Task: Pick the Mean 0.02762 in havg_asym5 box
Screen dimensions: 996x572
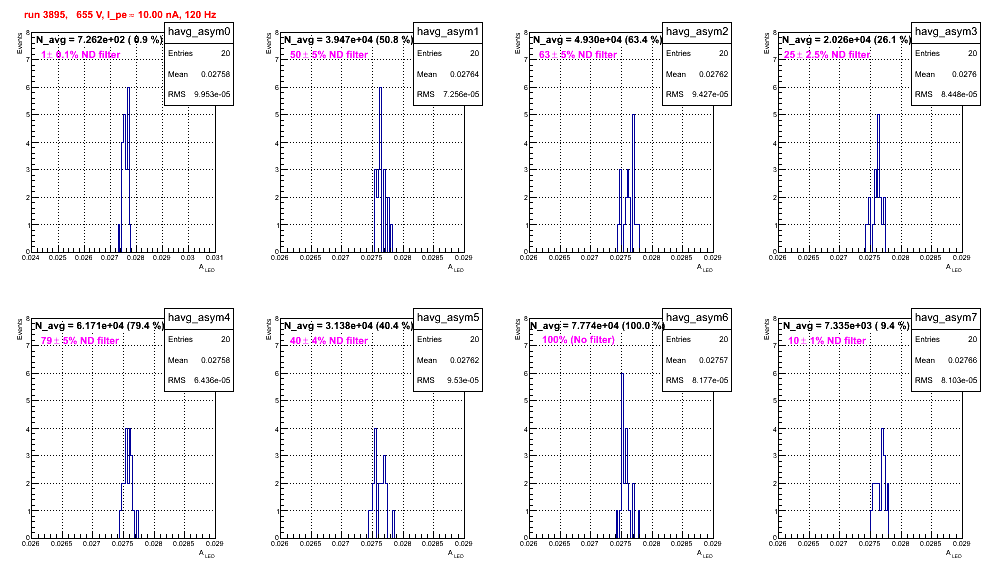Action: pos(464,360)
